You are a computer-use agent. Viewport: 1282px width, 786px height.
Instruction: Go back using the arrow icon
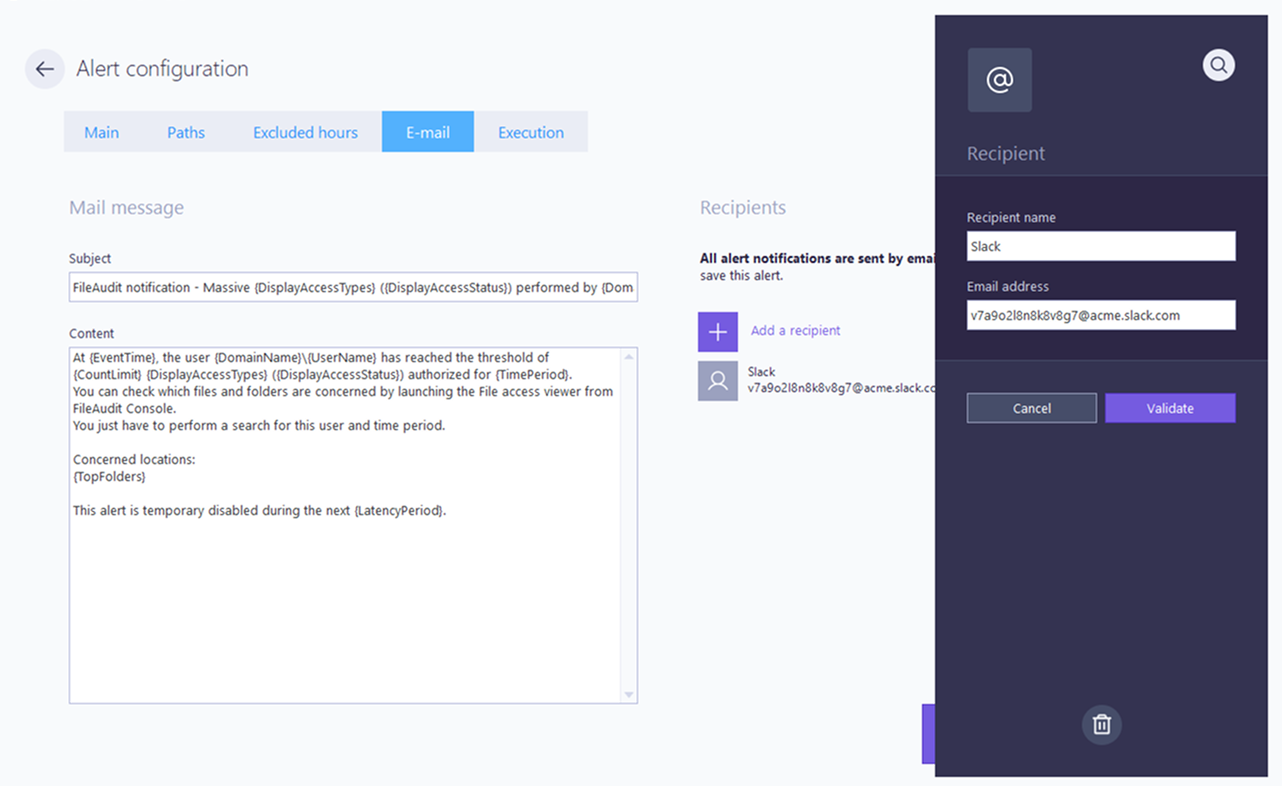tap(44, 69)
